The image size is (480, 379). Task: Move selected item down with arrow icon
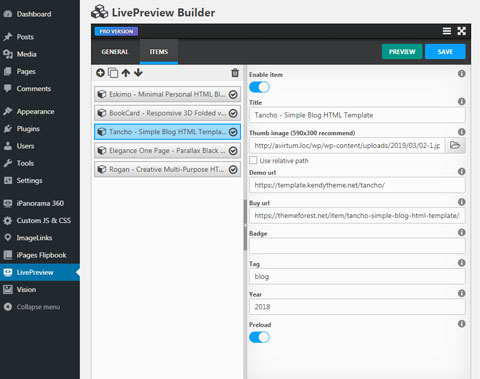tap(138, 73)
